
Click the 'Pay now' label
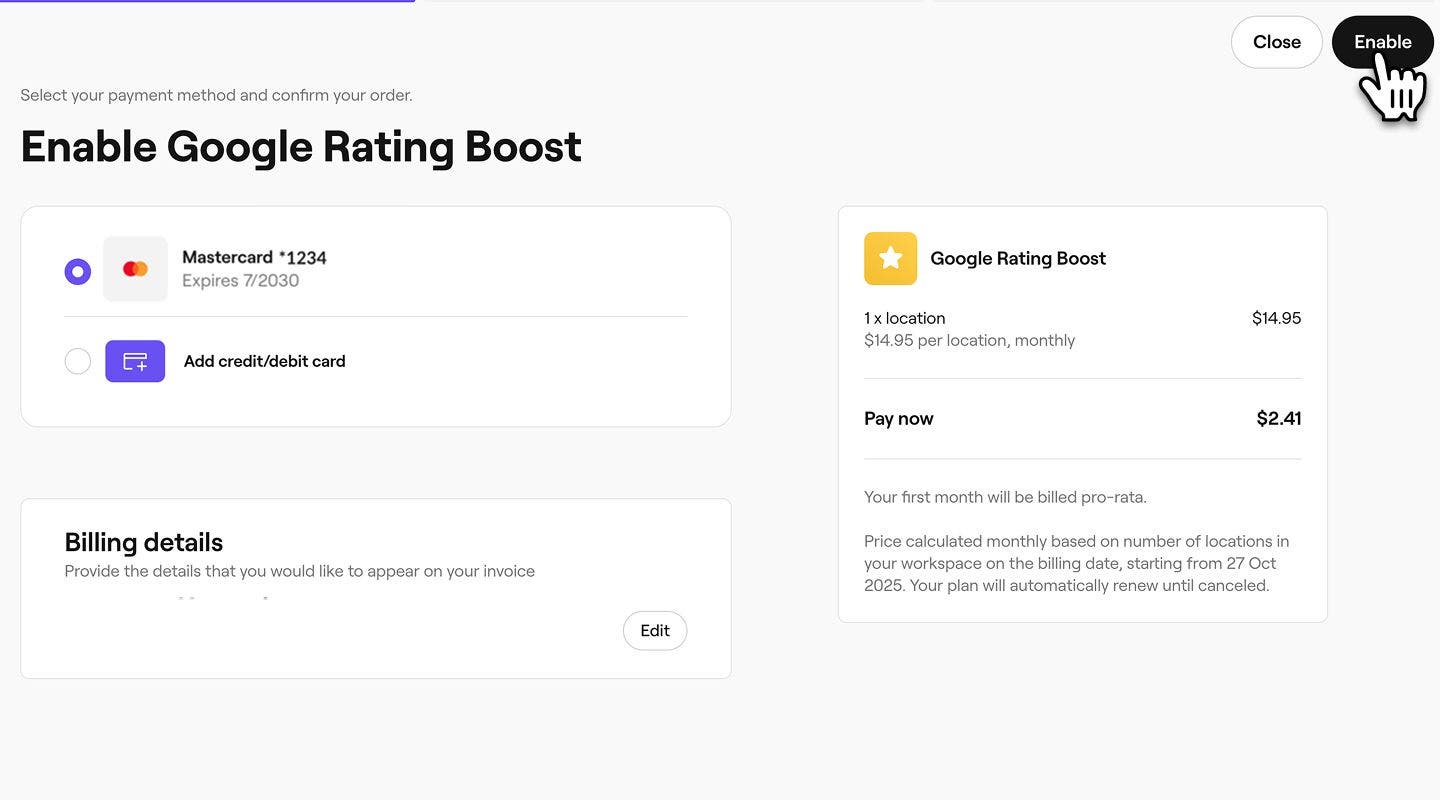898,419
